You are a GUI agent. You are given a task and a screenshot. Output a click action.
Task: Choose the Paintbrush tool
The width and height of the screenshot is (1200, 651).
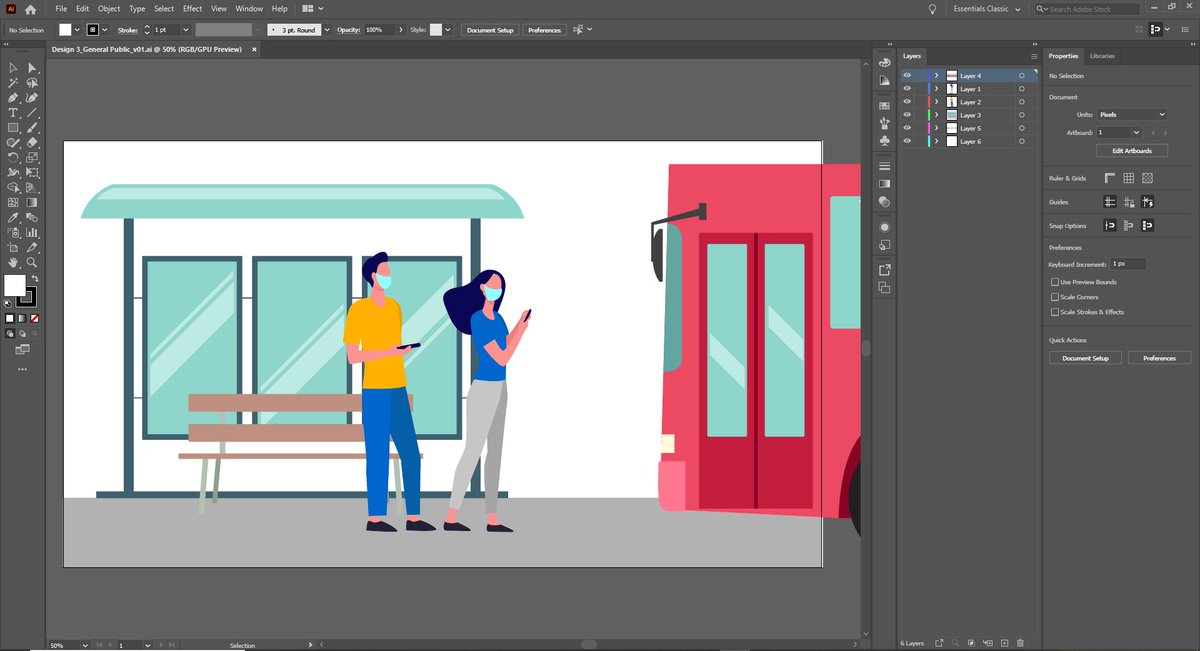tap(32, 128)
